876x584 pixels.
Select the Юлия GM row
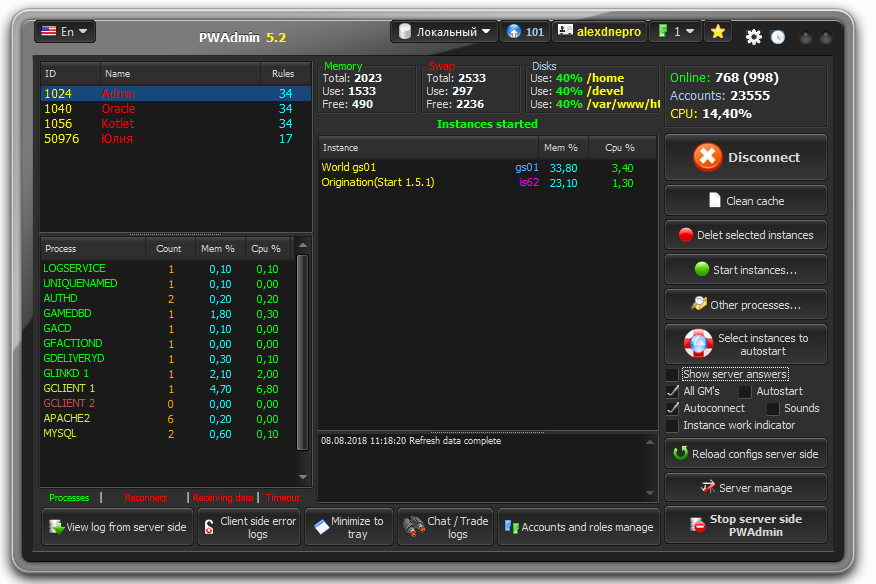tap(175, 139)
